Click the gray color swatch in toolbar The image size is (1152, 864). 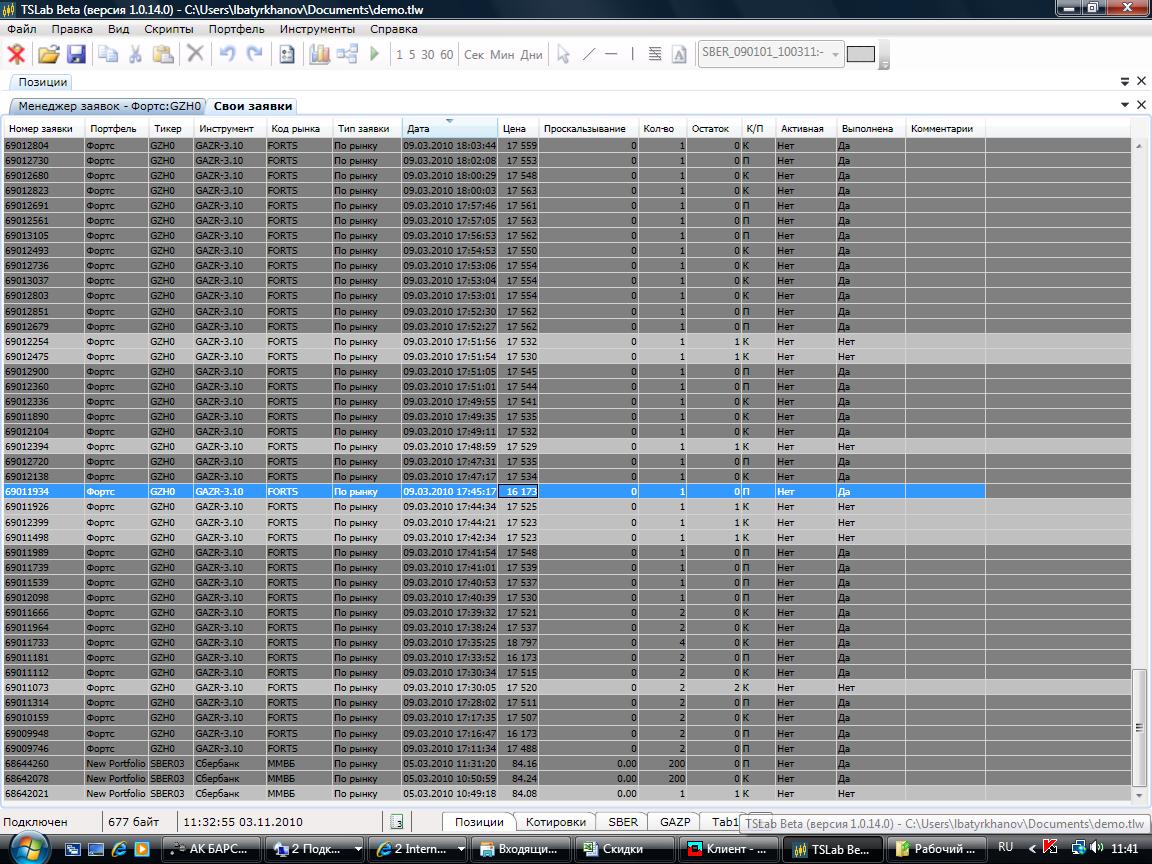pyautogui.click(x=860, y=54)
